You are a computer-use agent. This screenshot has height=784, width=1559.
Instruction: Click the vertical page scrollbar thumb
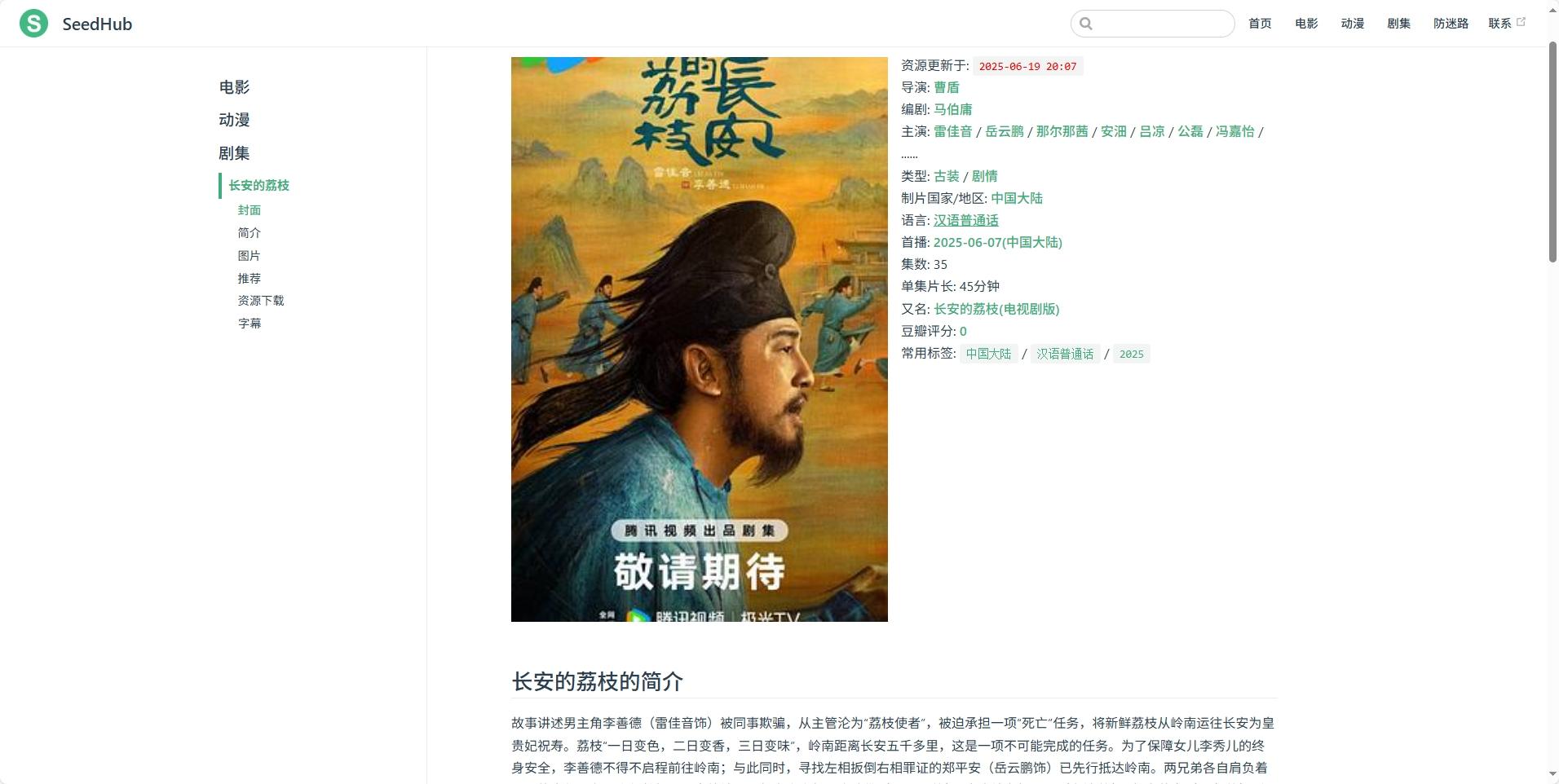point(1552,152)
